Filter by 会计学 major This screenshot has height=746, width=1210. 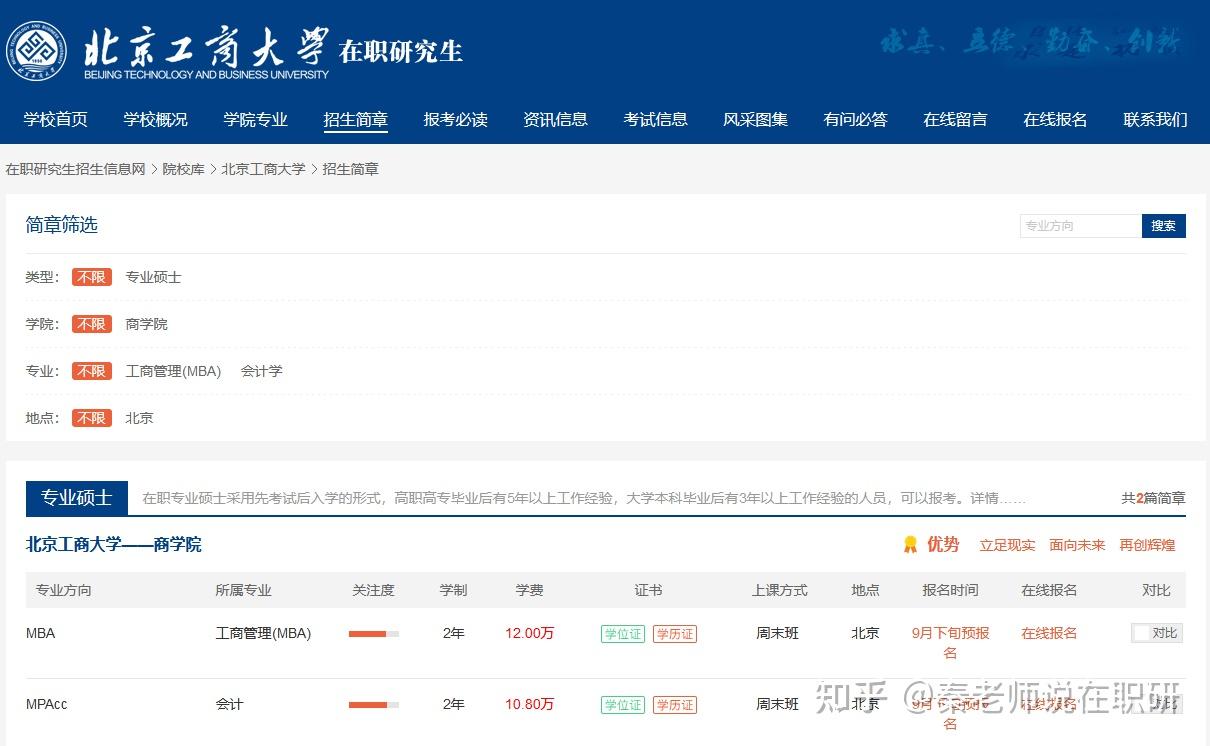[262, 371]
